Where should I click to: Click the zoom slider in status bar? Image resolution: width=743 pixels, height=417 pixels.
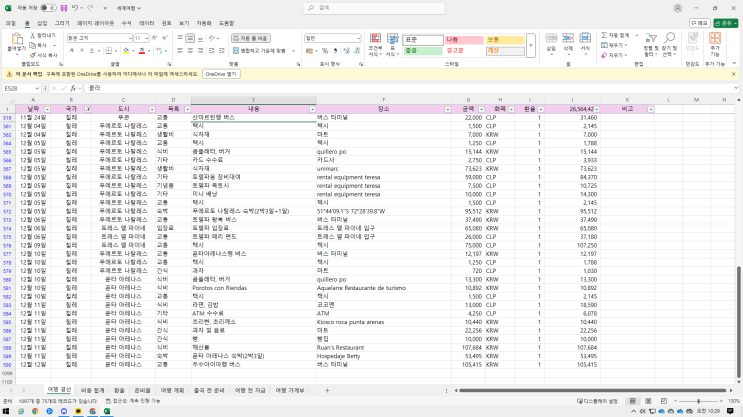click(x=699, y=401)
